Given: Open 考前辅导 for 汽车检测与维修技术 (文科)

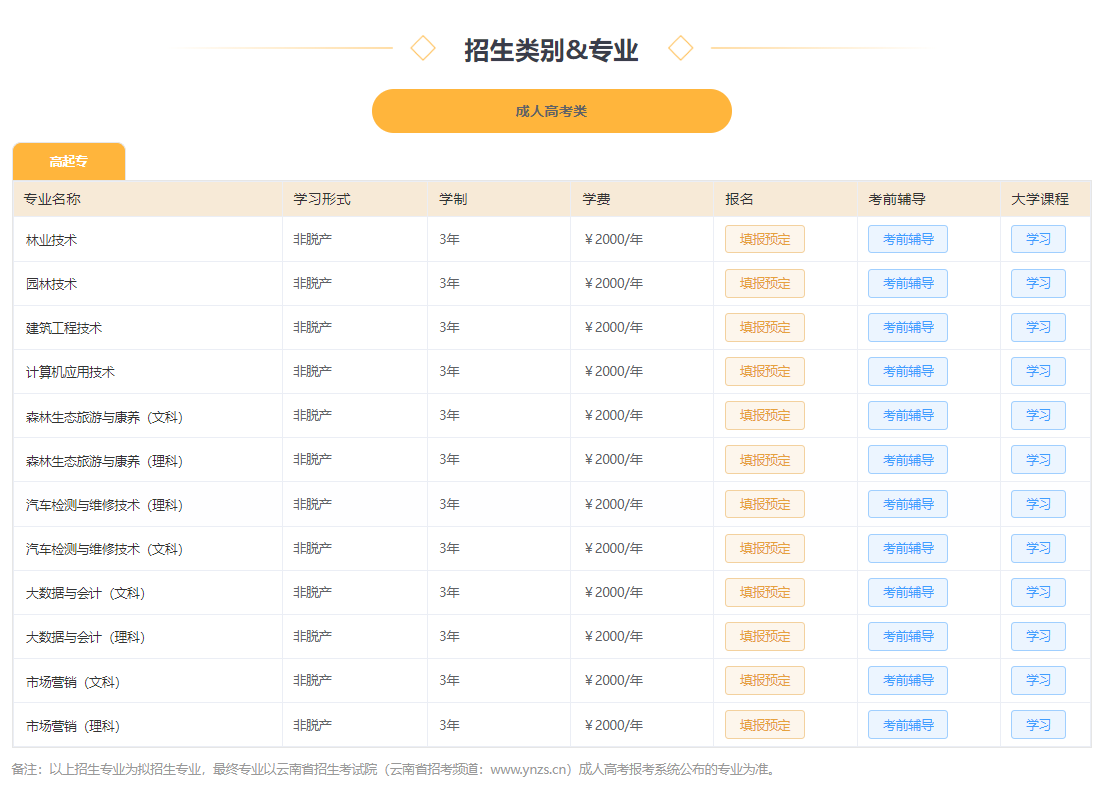Looking at the screenshot, I should [x=908, y=548].
